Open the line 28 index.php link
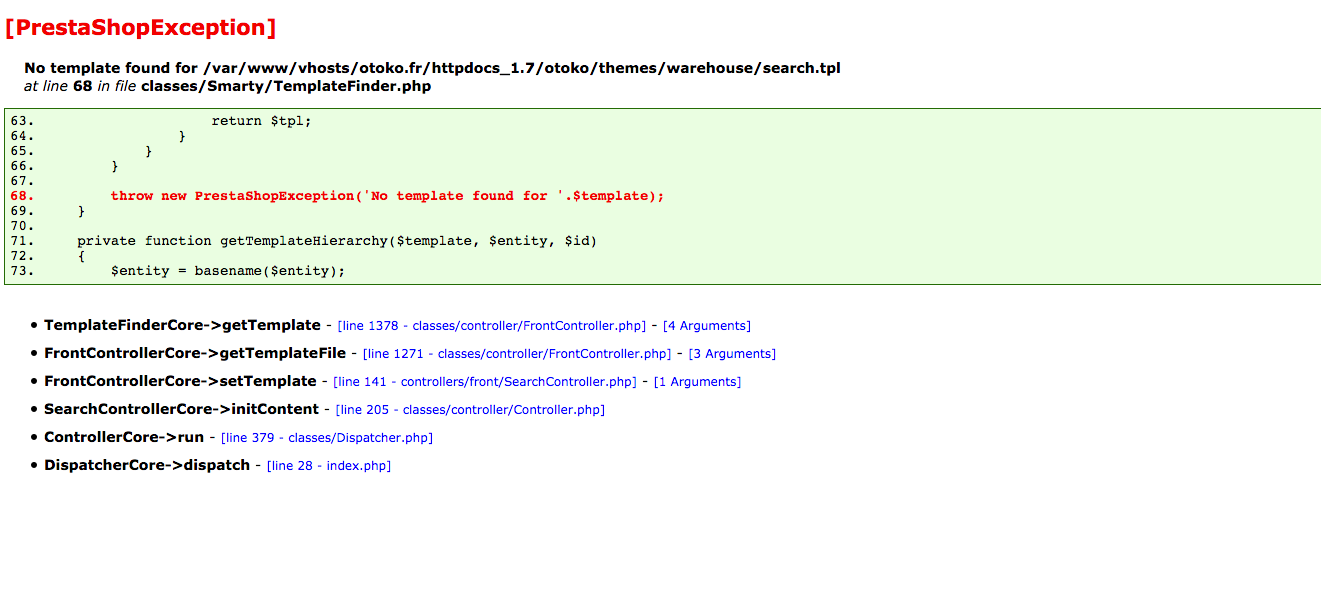This screenshot has width=1321, height=600. 329,466
